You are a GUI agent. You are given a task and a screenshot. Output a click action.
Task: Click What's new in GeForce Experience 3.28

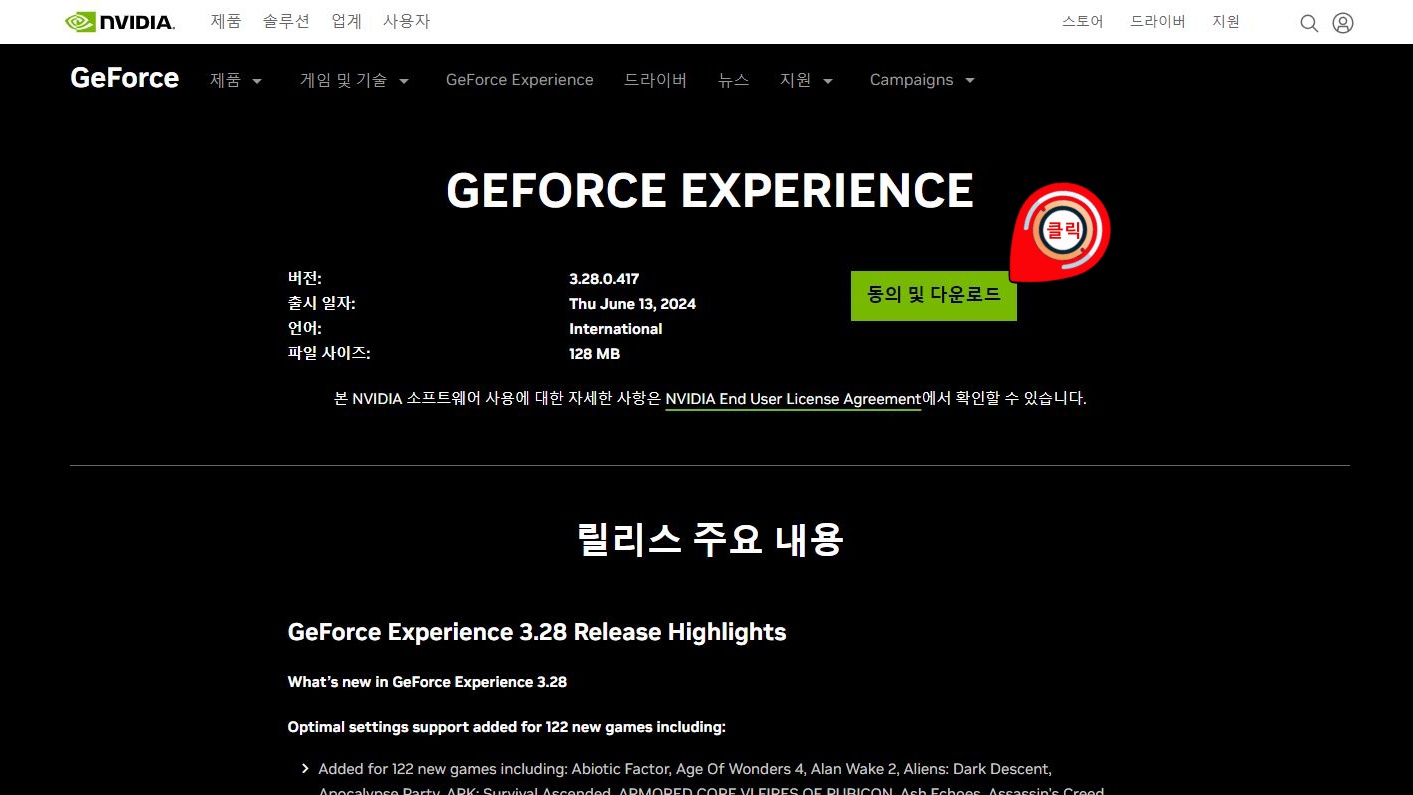(427, 682)
